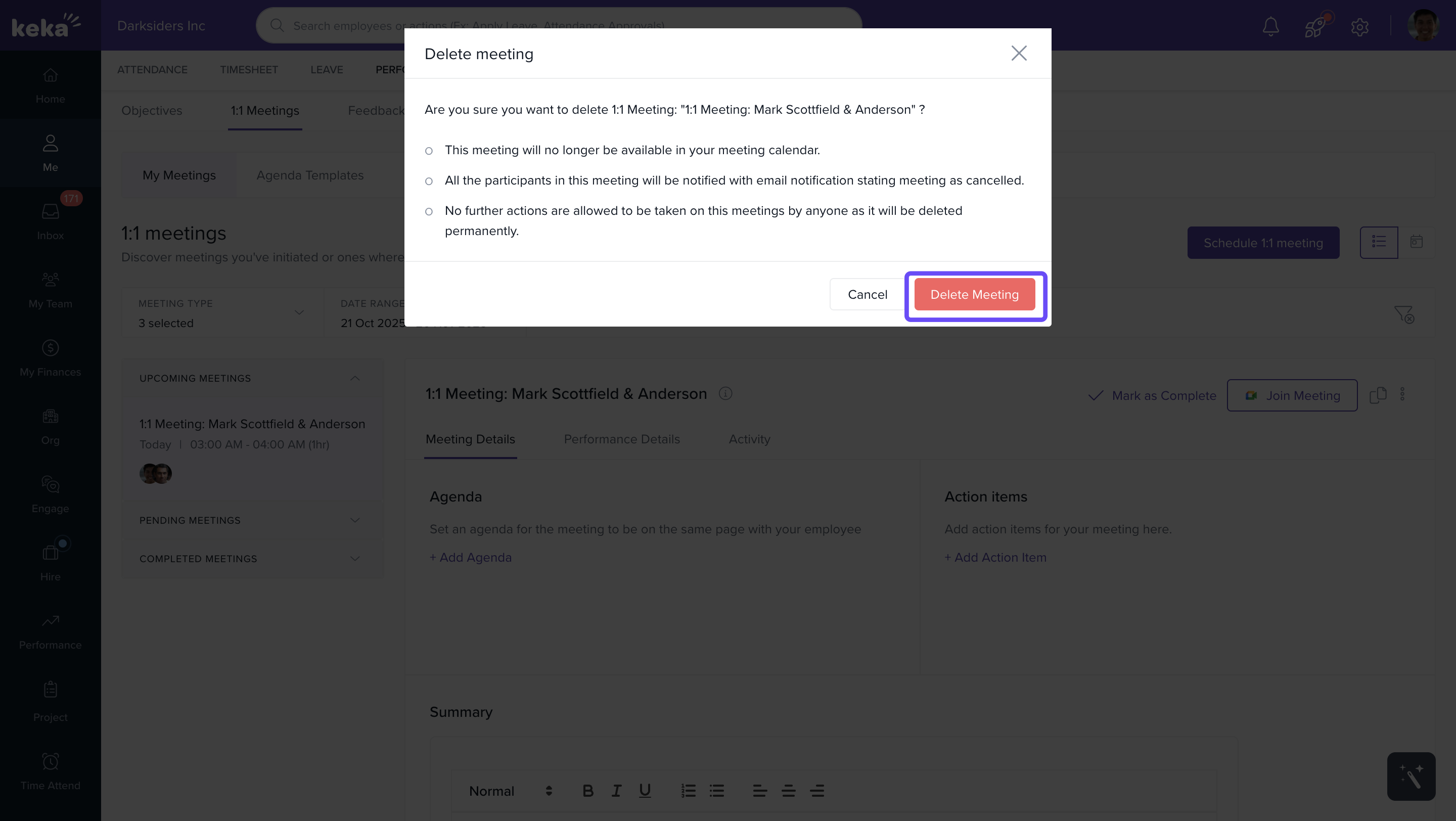Clear filters using the funnel icon
Viewport: 1456px width, 821px height.
(1403, 313)
